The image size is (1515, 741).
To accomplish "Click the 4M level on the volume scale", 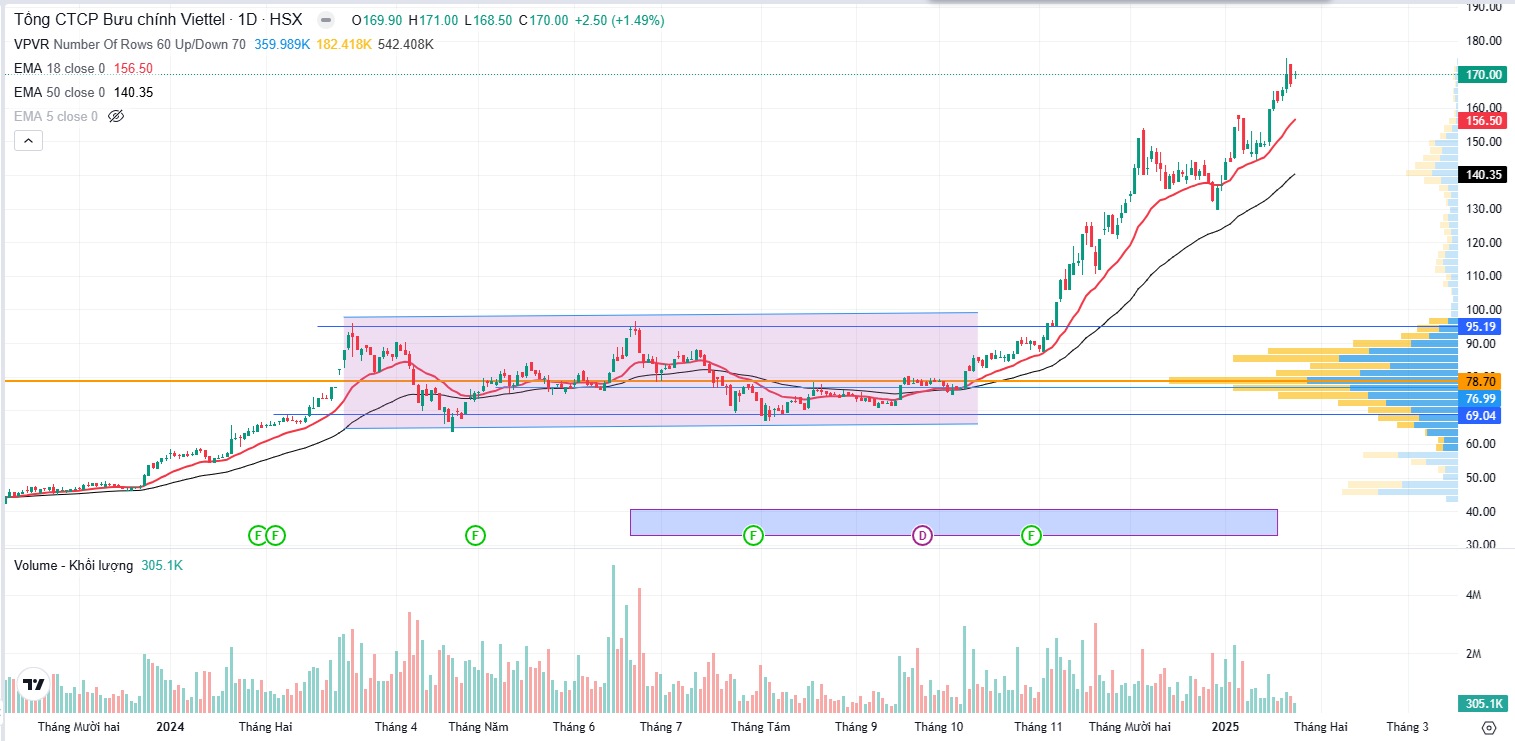I will point(1473,595).
